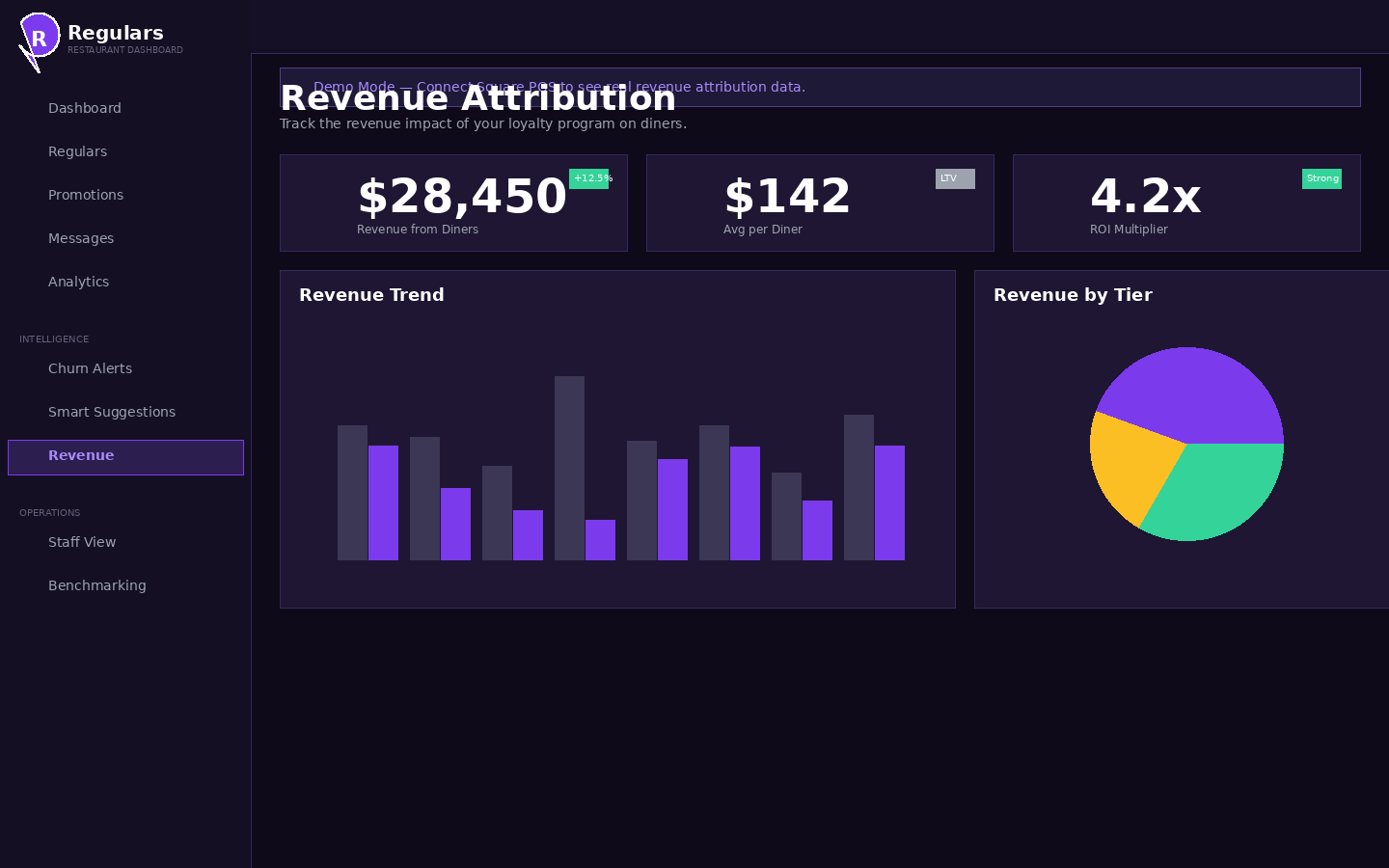
Task: Toggle the LTV badge on Avg per Diner
Action: click(x=955, y=178)
